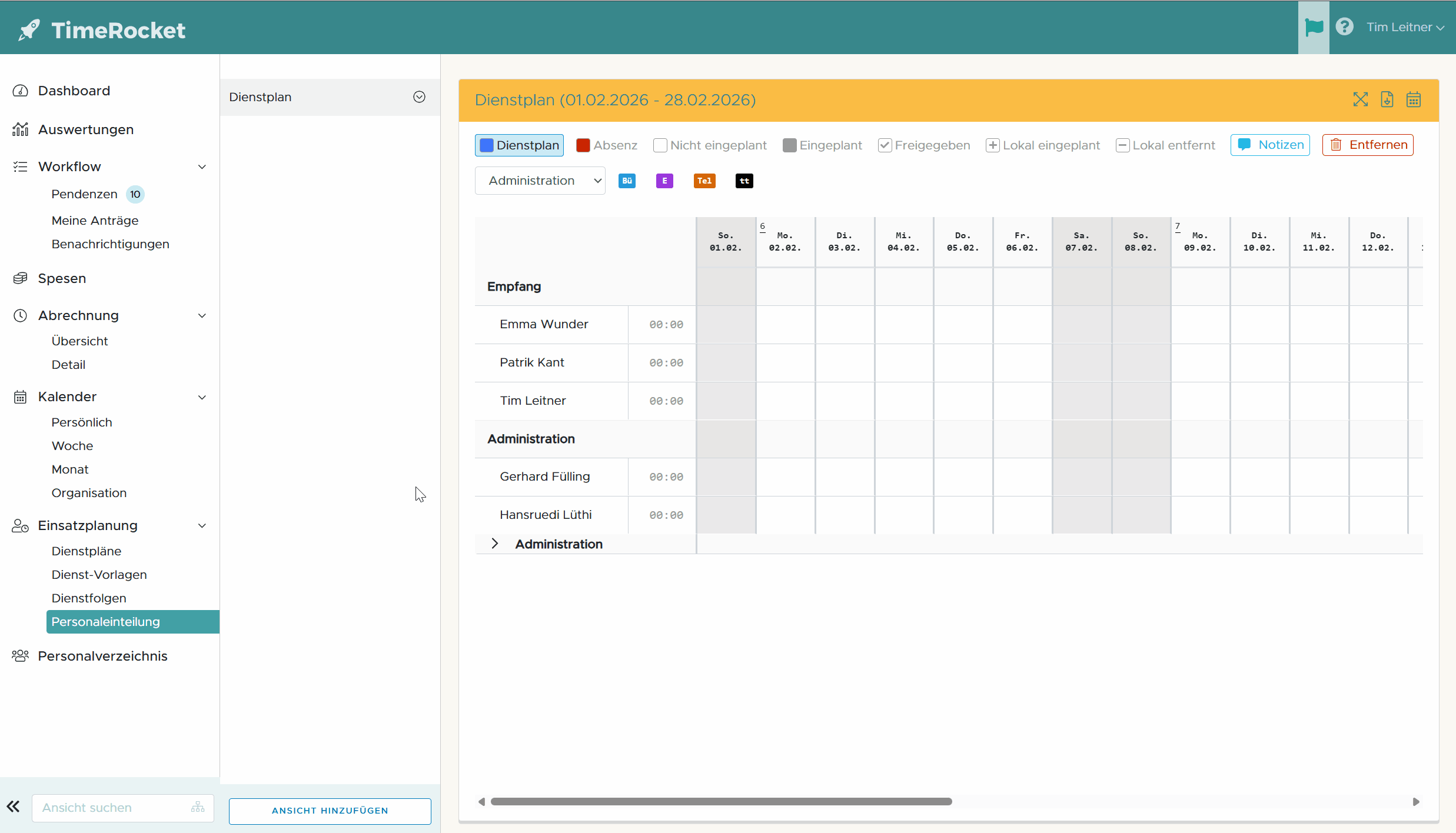Click the Notizen button
This screenshot has height=833, width=1456.
click(x=1270, y=145)
